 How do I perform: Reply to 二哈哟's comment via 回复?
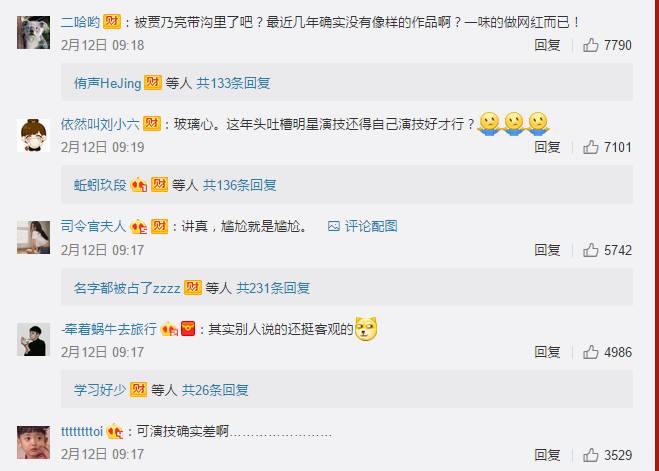[x=547, y=45]
